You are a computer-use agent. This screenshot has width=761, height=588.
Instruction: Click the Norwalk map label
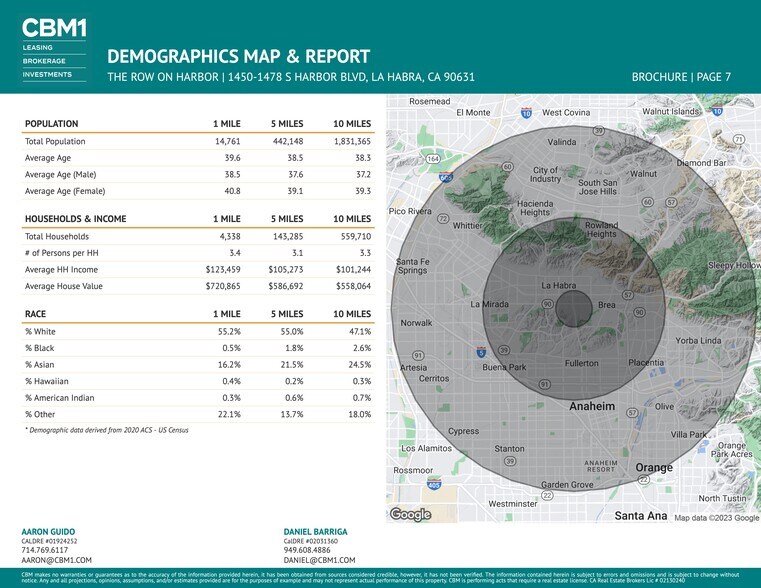[416, 323]
